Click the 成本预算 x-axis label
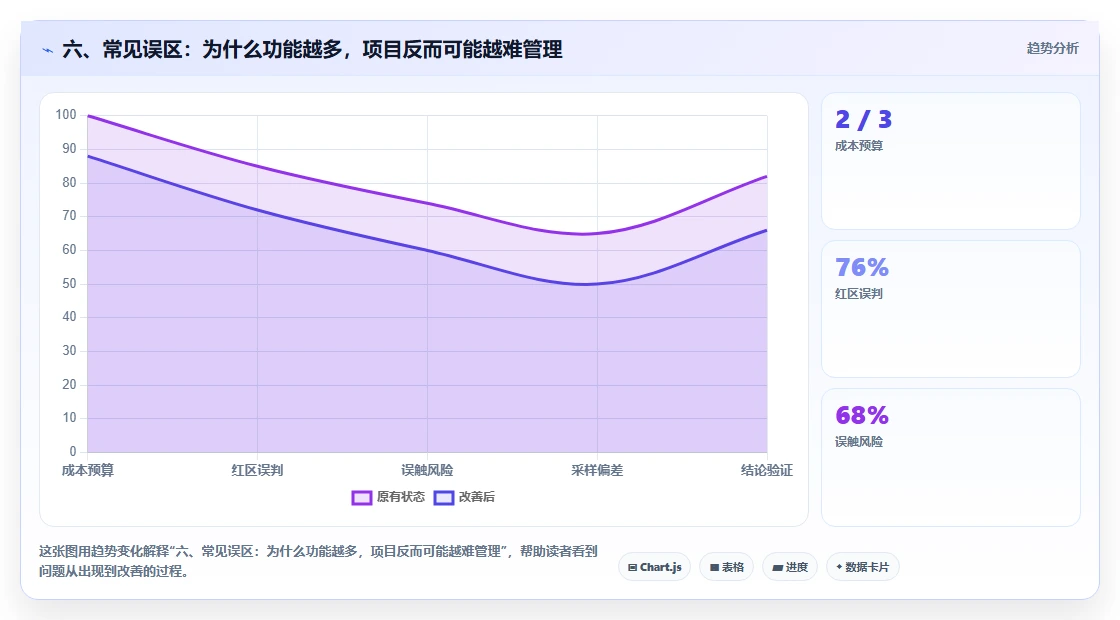Viewport: 1120px width, 620px height. pyautogui.click(x=88, y=470)
